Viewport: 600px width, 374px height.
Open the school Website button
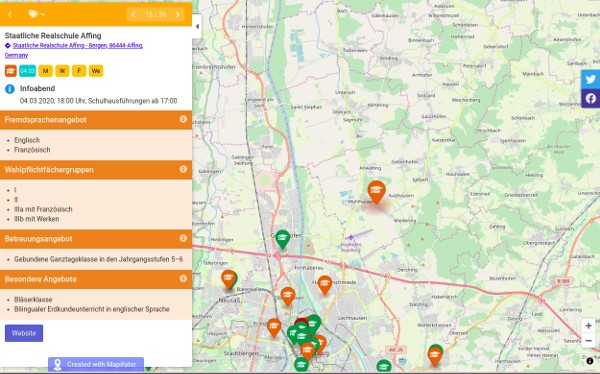24,333
